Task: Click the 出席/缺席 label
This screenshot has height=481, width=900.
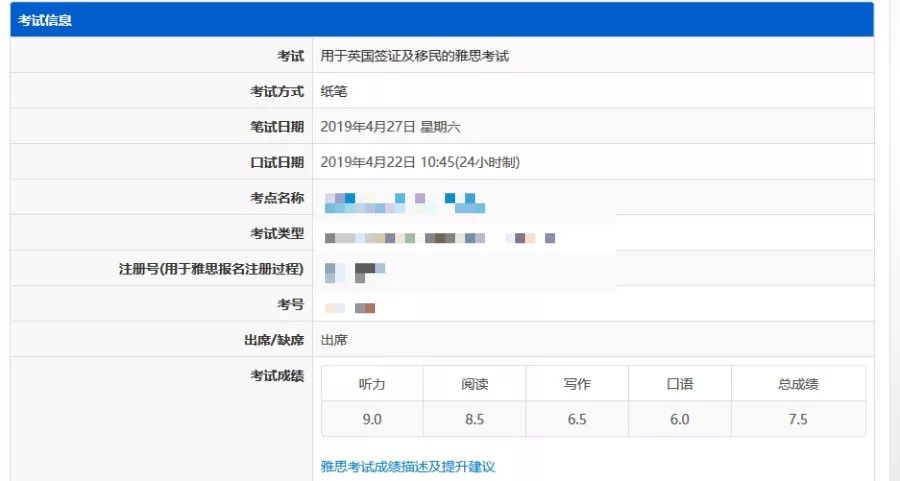Action: tap(274, 340)
